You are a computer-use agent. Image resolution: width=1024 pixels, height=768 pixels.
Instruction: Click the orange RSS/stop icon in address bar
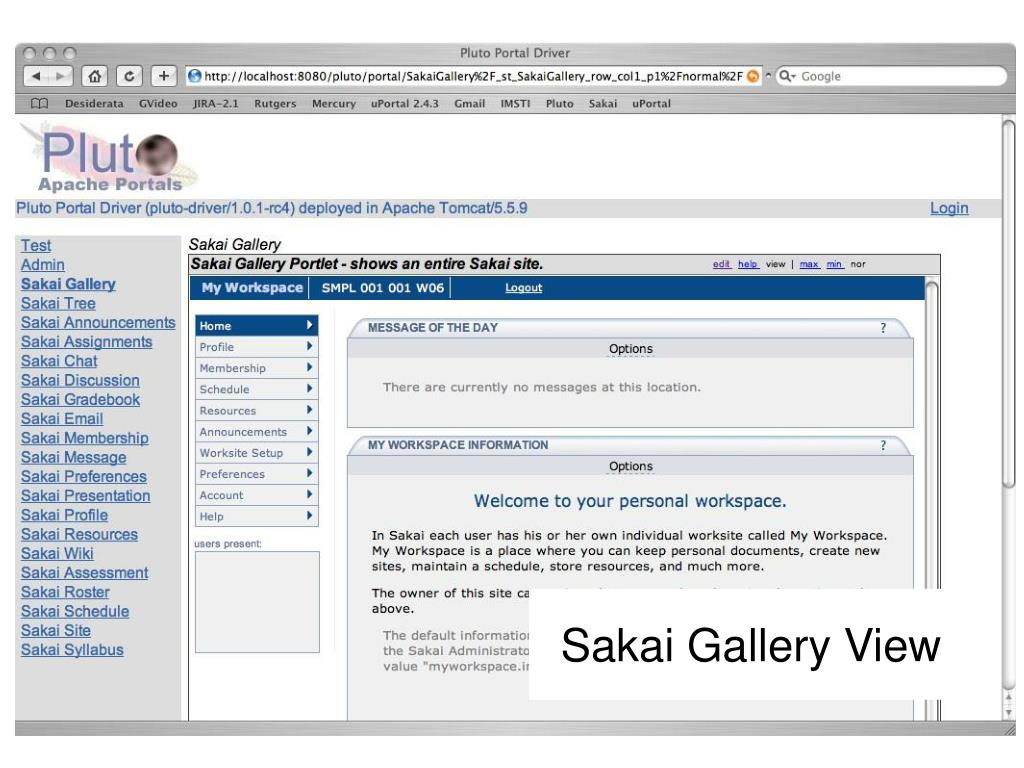[x=753, y=76]
